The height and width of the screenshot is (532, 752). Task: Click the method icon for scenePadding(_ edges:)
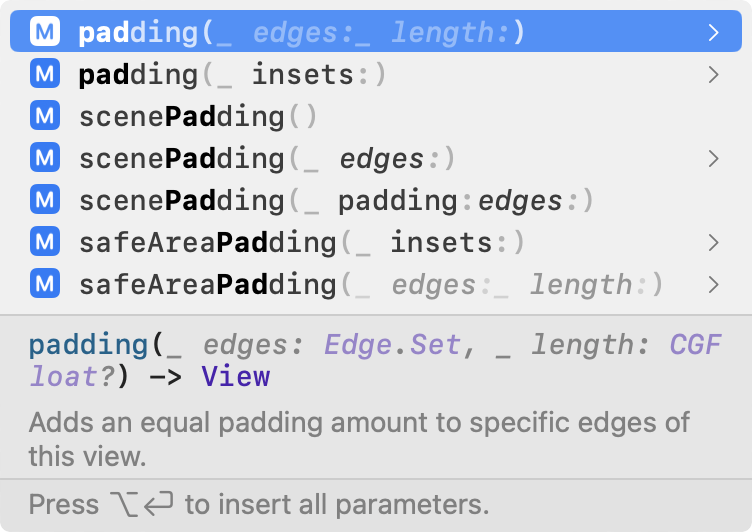[45, 159]
